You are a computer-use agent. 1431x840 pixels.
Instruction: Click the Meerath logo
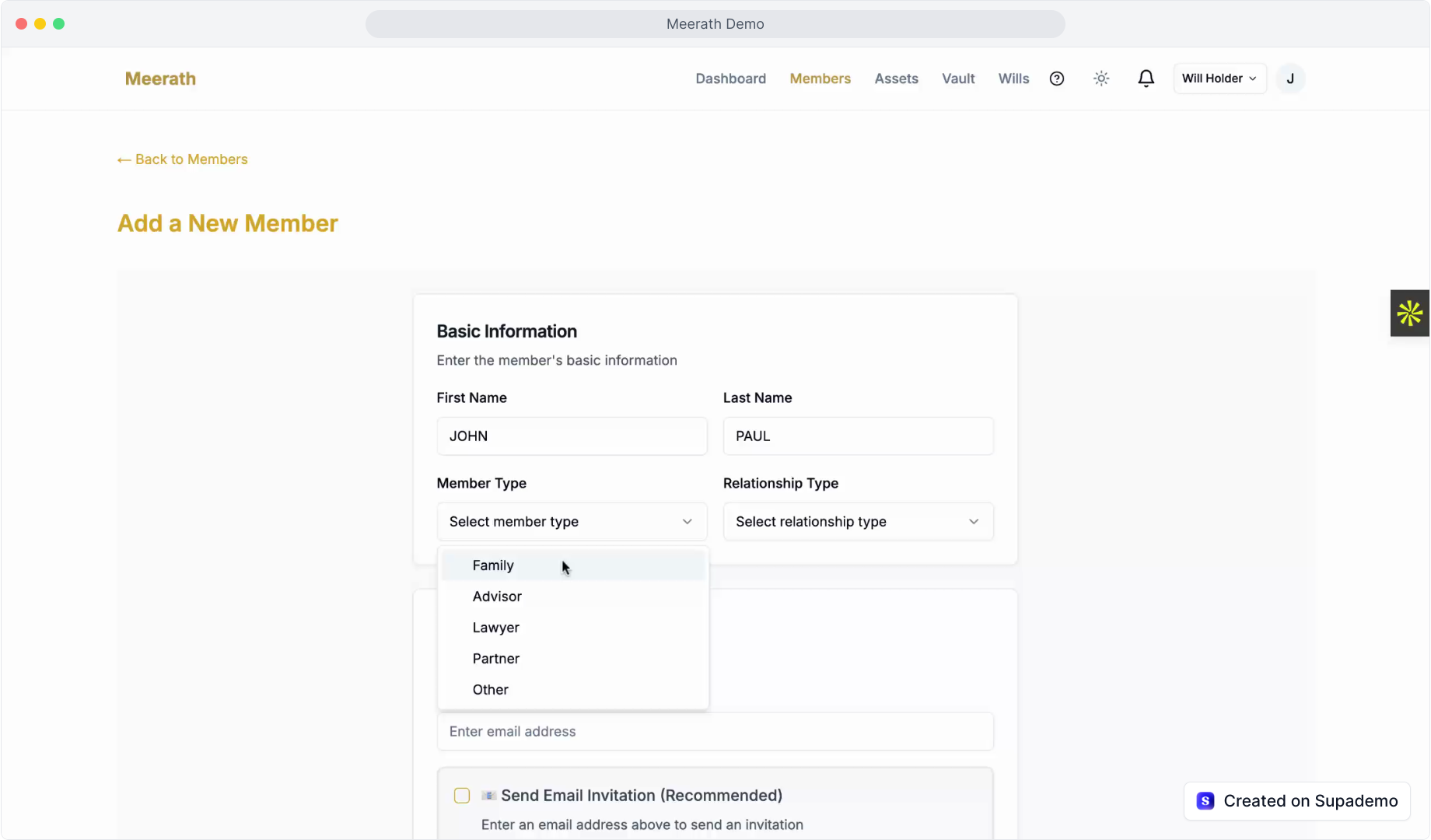coord(160,79)
